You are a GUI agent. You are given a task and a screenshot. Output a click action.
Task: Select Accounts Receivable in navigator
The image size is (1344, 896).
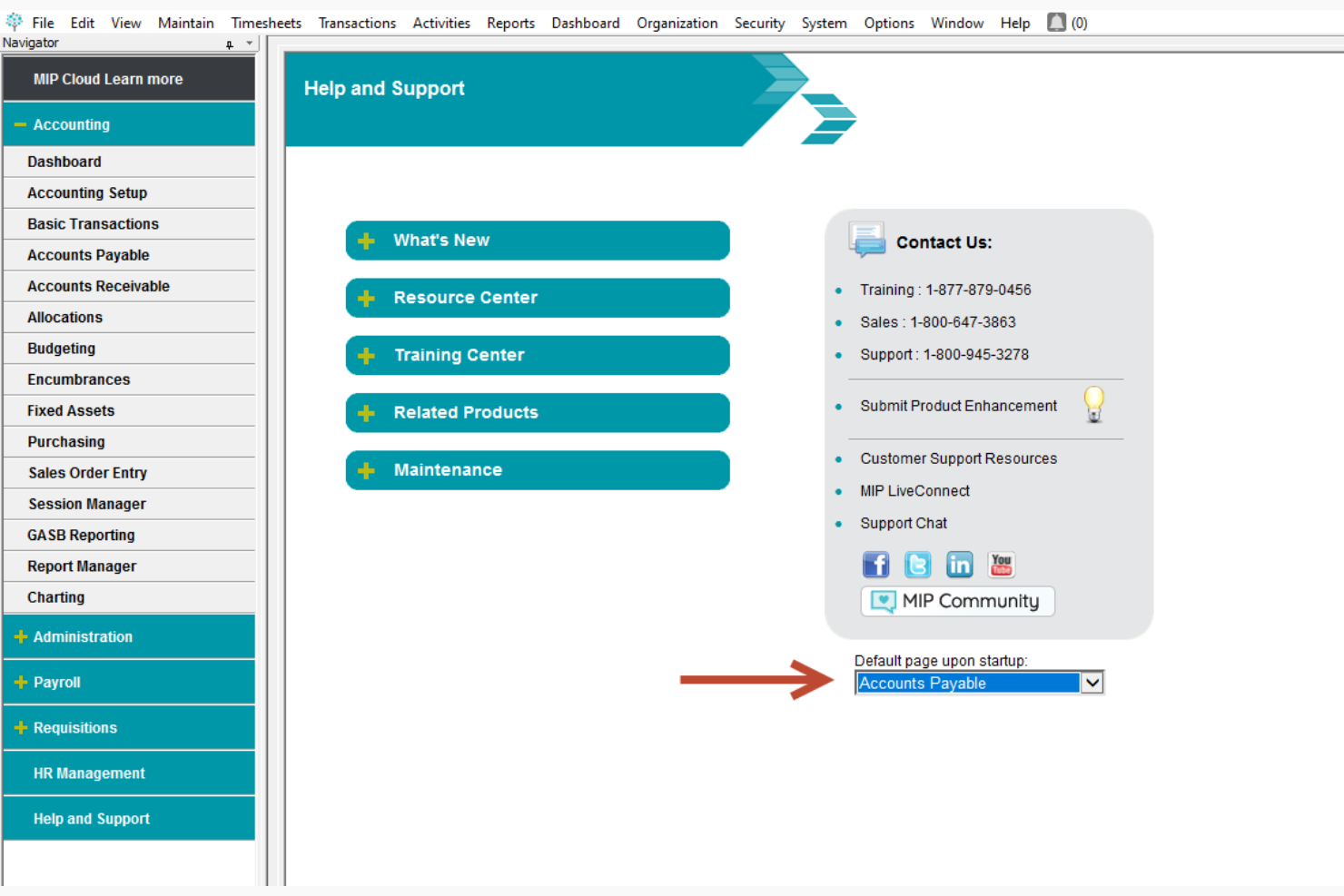tap(129, 286)
